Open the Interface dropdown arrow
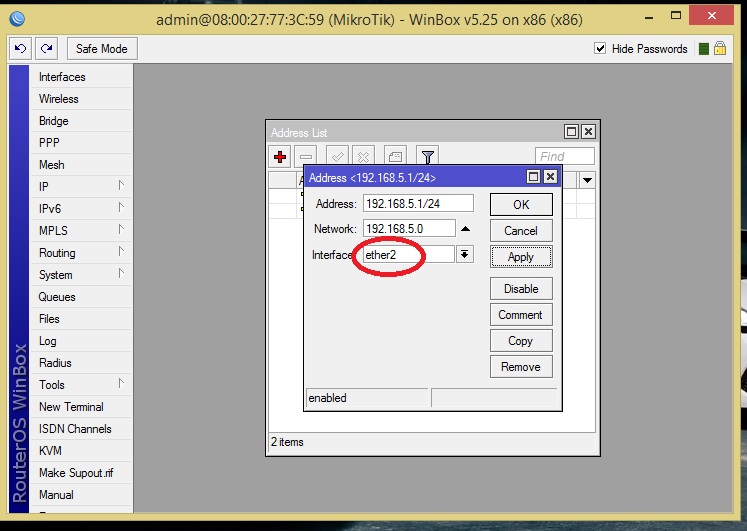 click(x=464, y=254)
